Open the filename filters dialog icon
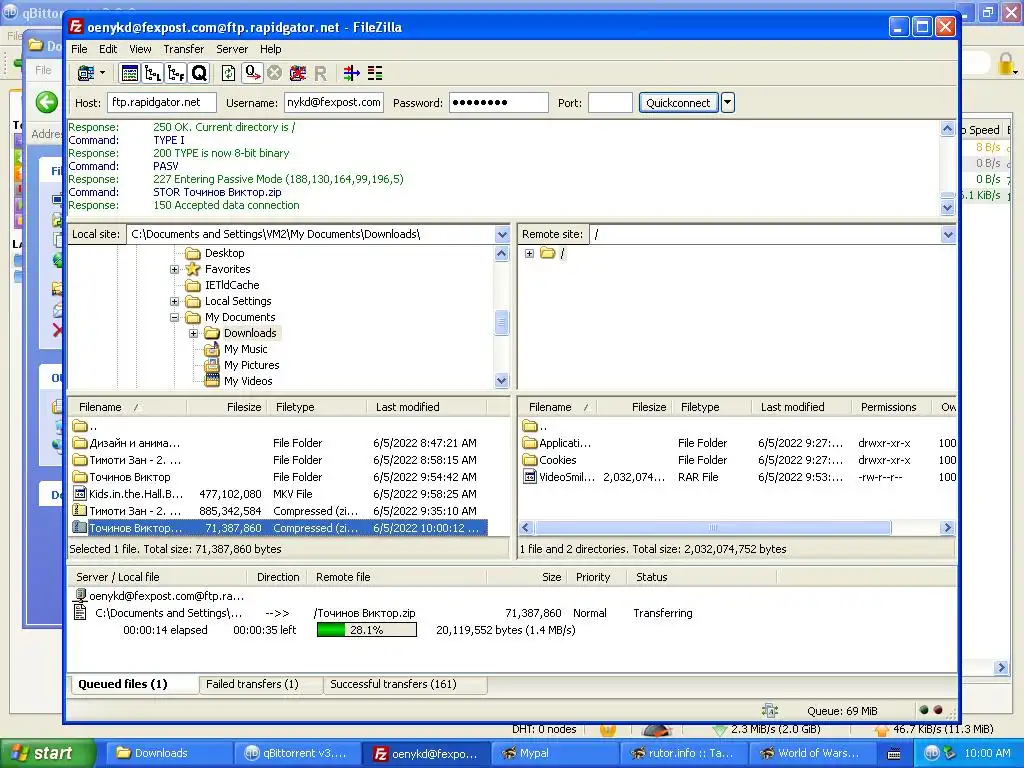 pyautogui.click(x=351, y=73)
